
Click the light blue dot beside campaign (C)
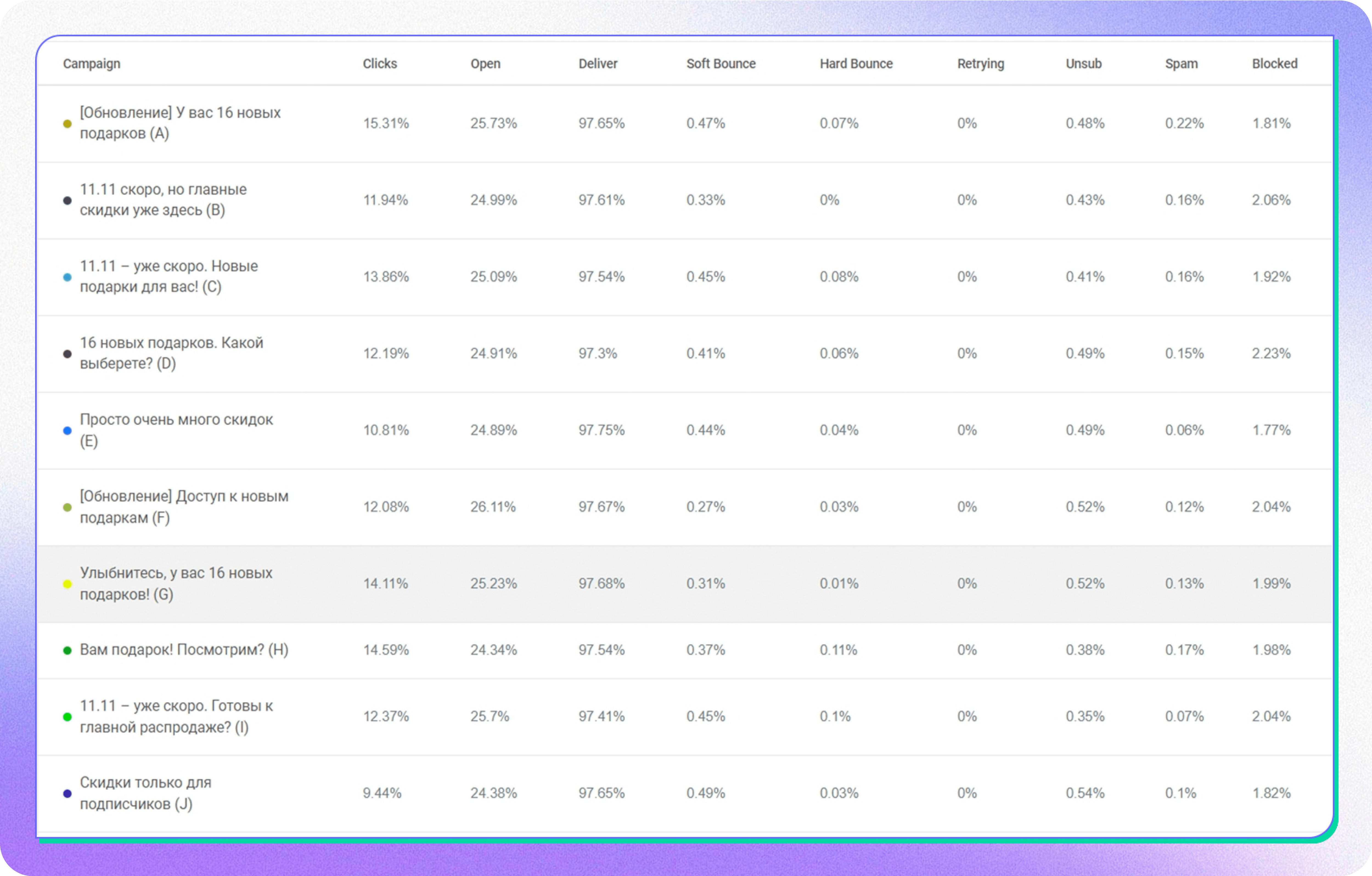point(67,277)
